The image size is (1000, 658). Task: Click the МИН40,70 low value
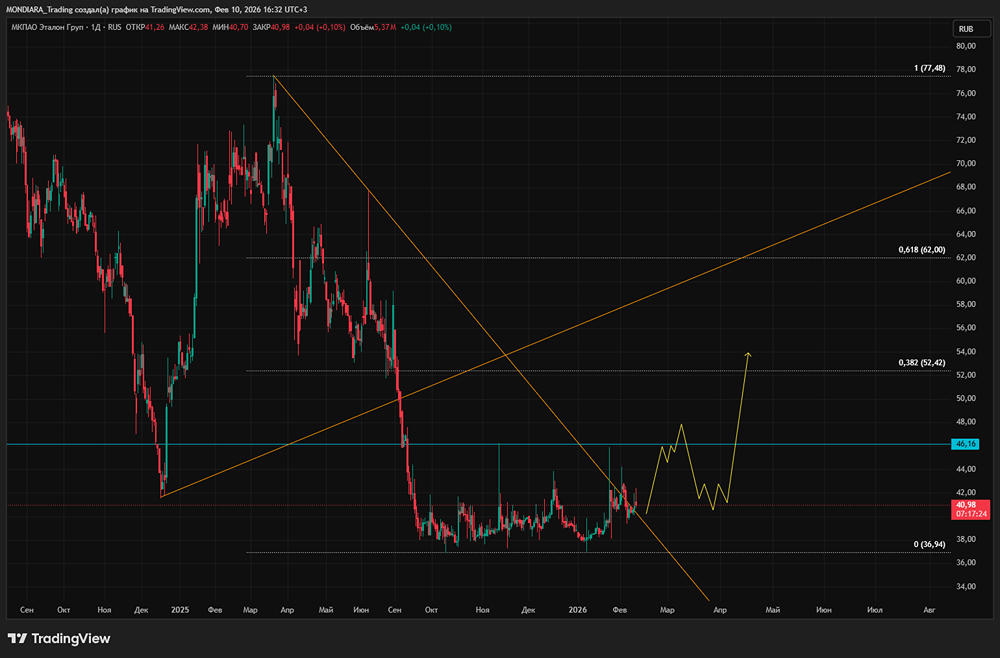pyautogui.click(x=230, y=27)
